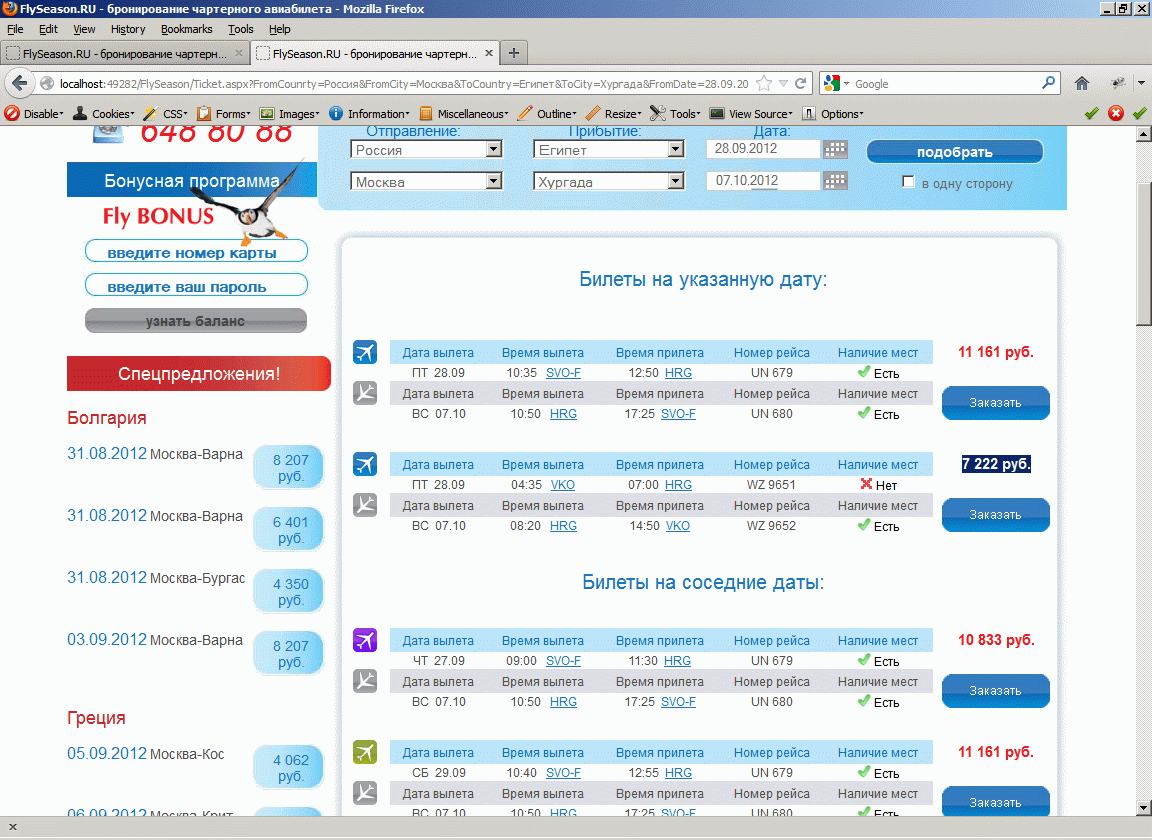Click the first green validation checkmark in toolbar
The height and width of the screenshot is (840, 1152).
click(1091, 113)
